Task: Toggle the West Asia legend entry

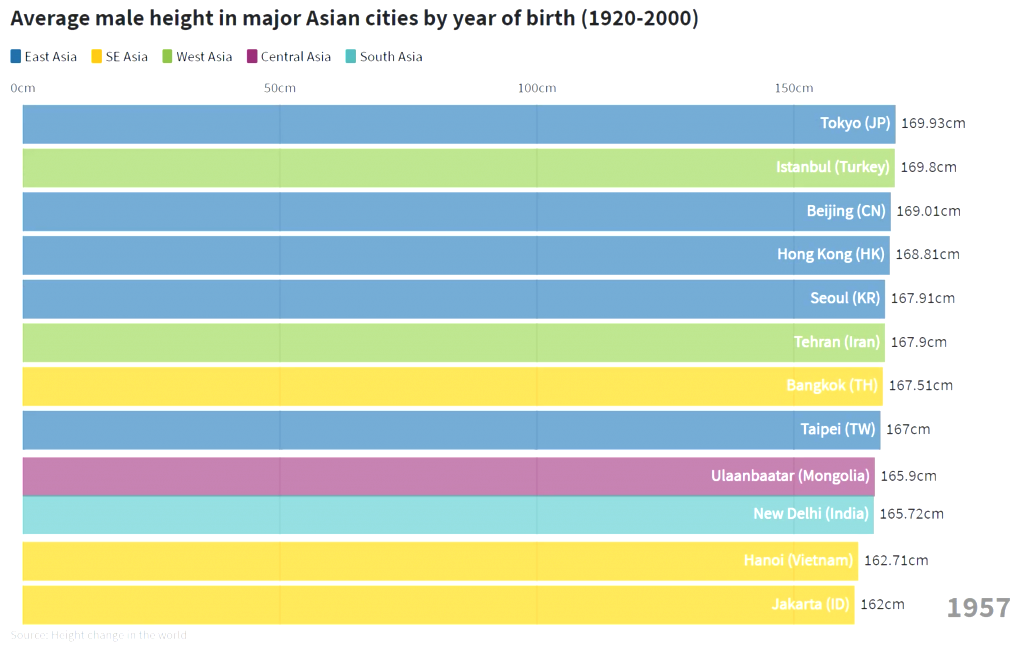Action: click(x=197, y=57)
